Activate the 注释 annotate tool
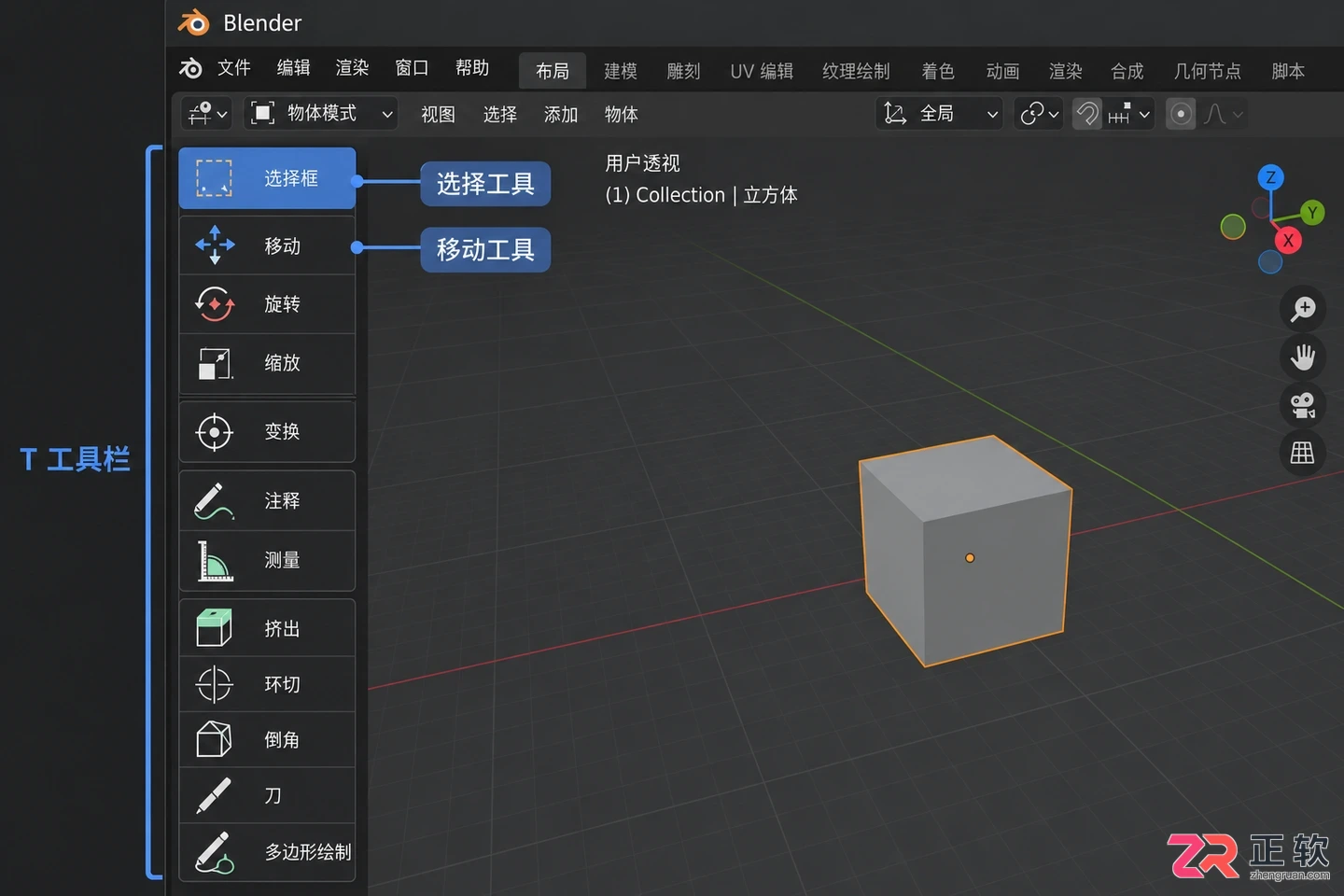Screen dimensions: 1344x896 point(267,501)
